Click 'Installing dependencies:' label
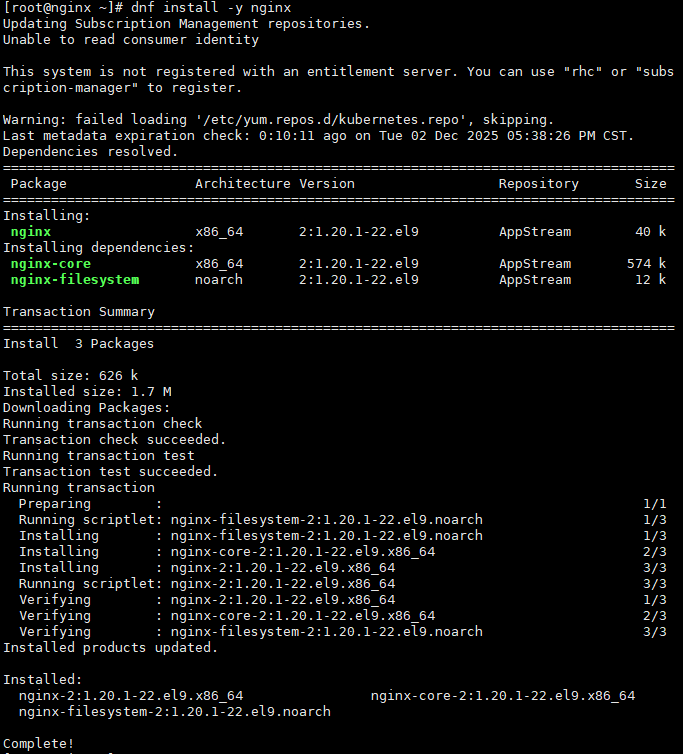 (99, 248)
